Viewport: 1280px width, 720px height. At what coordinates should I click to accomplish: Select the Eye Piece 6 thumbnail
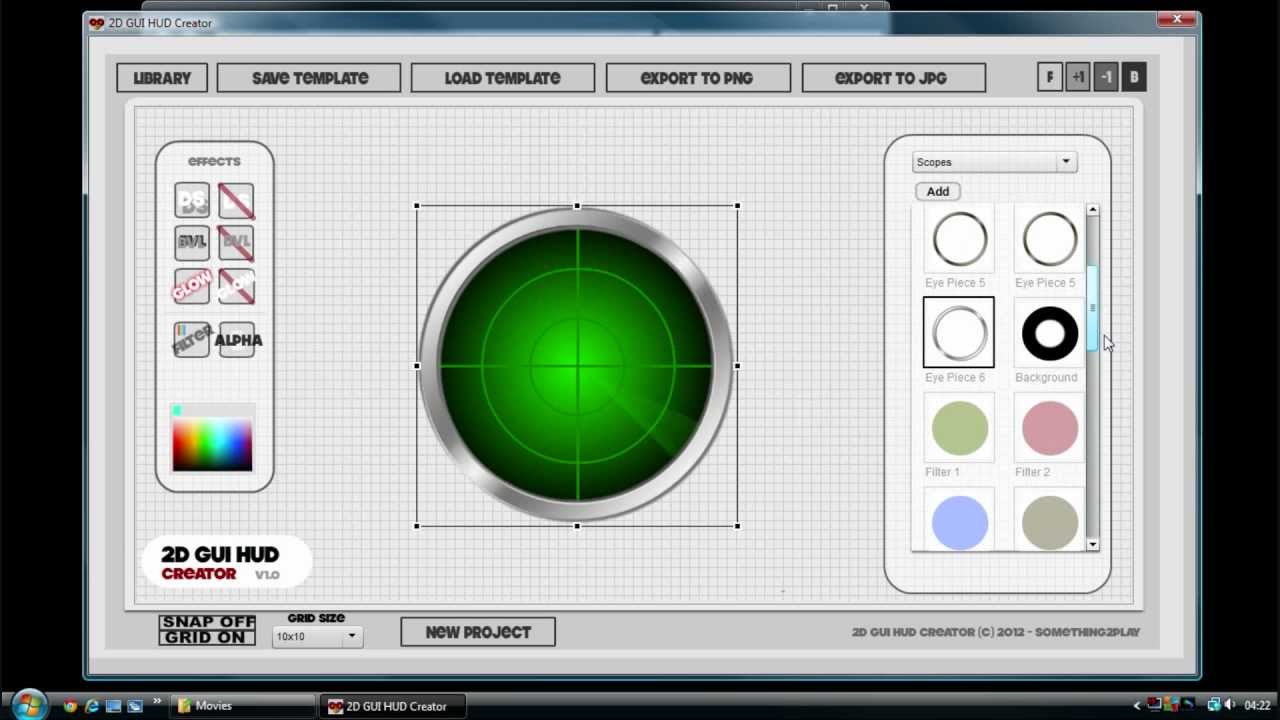(958, 332)
